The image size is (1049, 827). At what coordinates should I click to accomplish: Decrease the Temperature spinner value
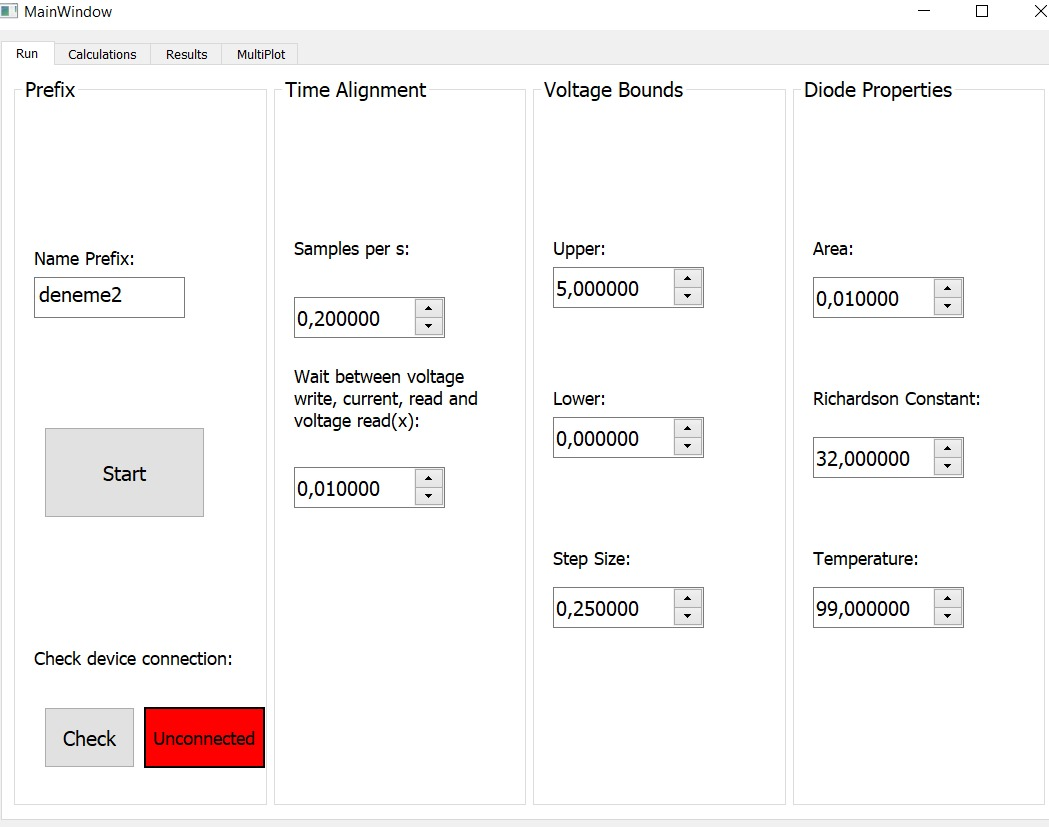[x=947, y=617]
